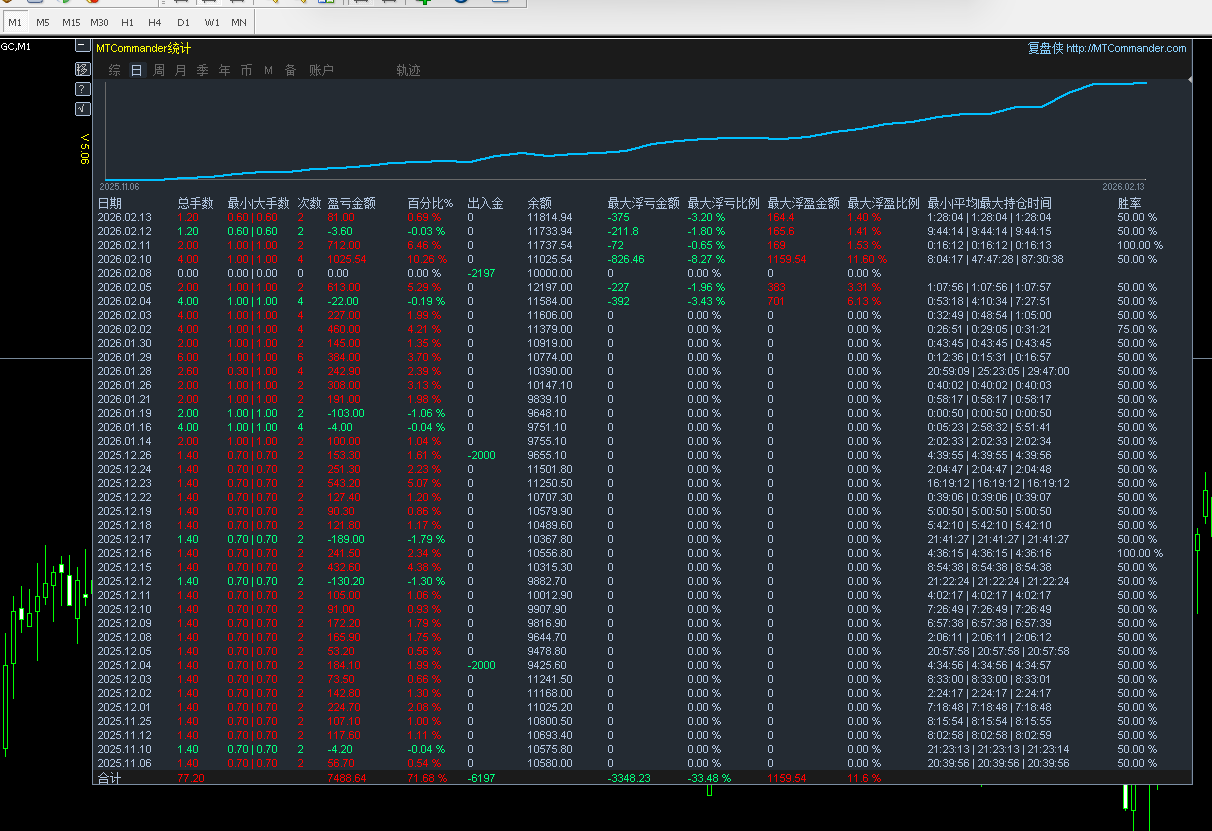Viewport: 1212px width, 831px height.
Task: Click the small arrow at chart's right edge
Action: click(1190, 78)
